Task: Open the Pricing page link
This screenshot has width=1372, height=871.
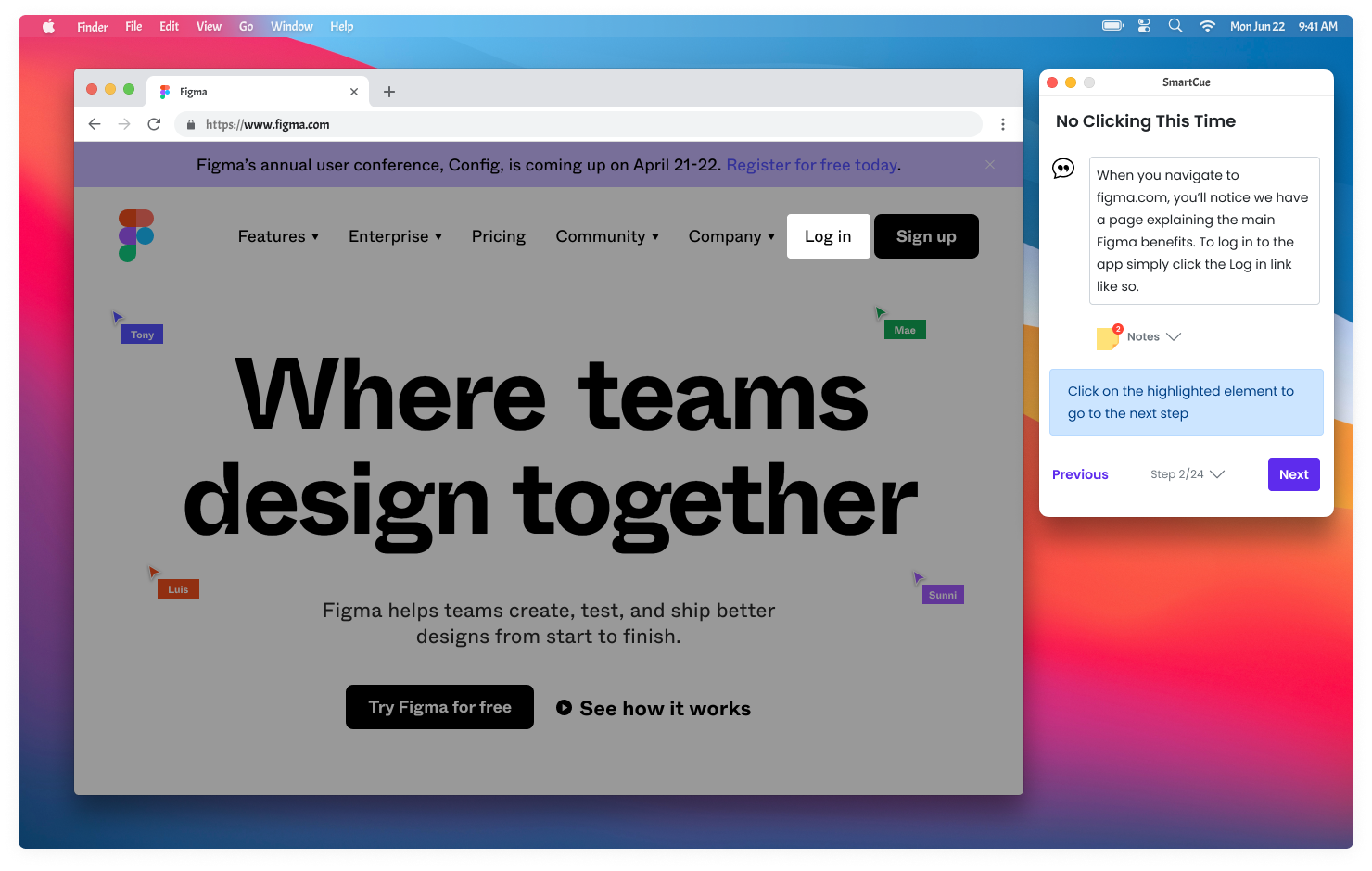Action: pos(499,236)
